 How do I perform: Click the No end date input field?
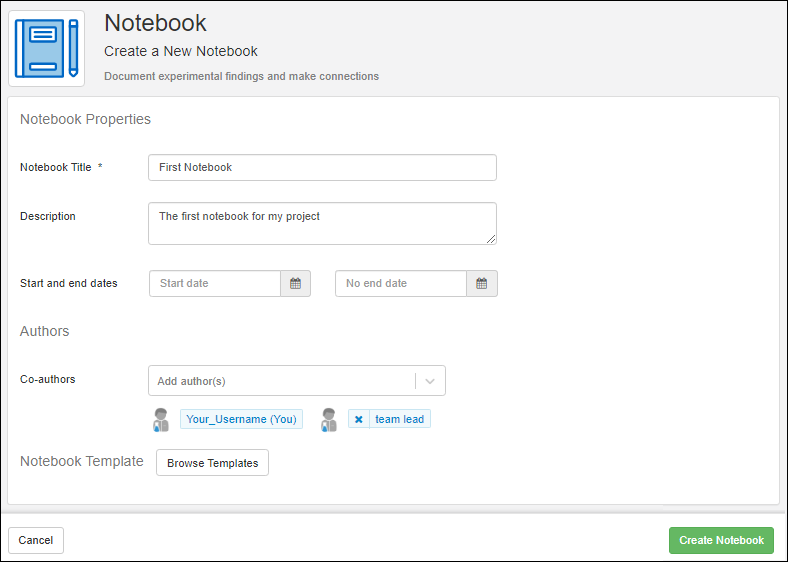point(401,284)
